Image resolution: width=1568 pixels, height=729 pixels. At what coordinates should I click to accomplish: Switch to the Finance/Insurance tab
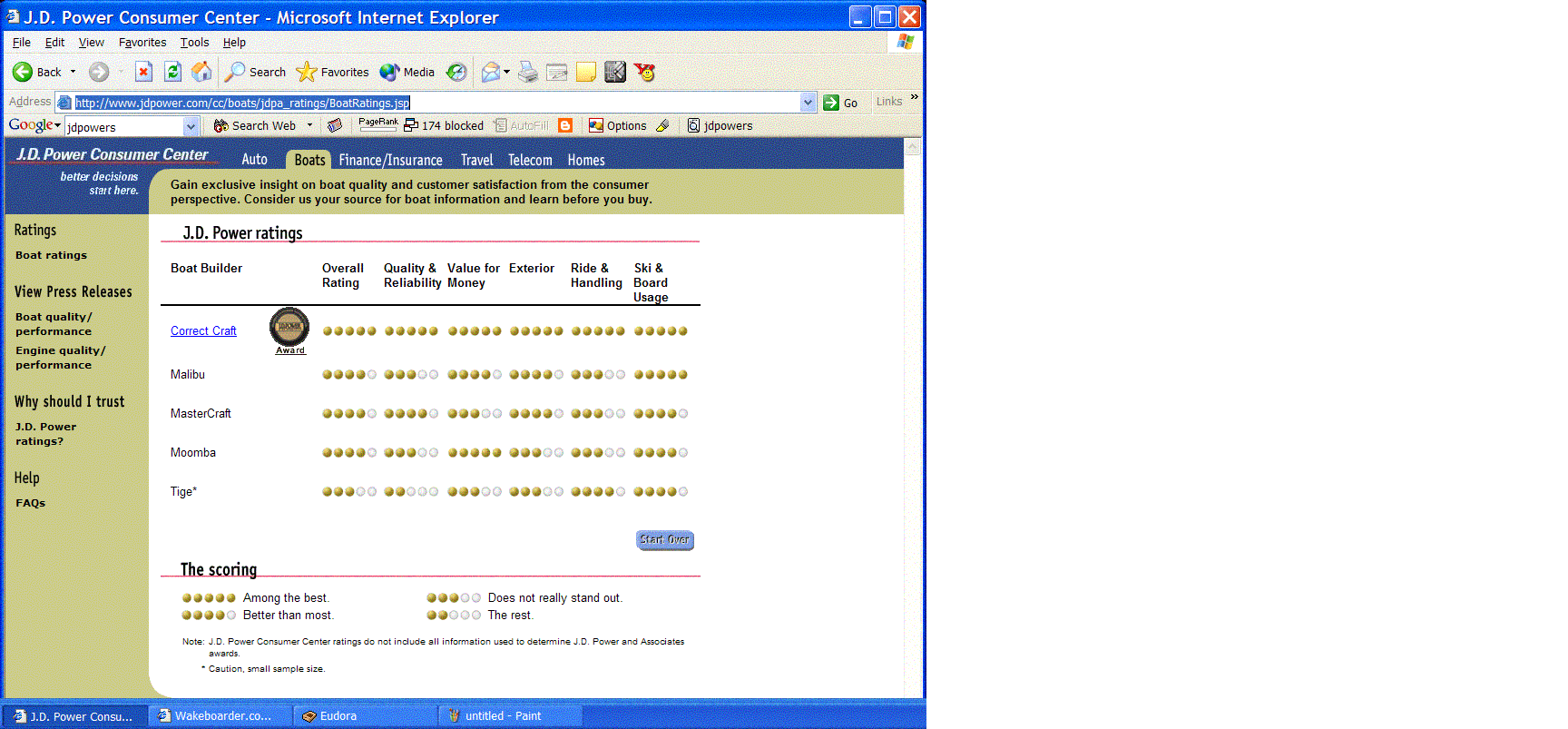tap(391, 160)
